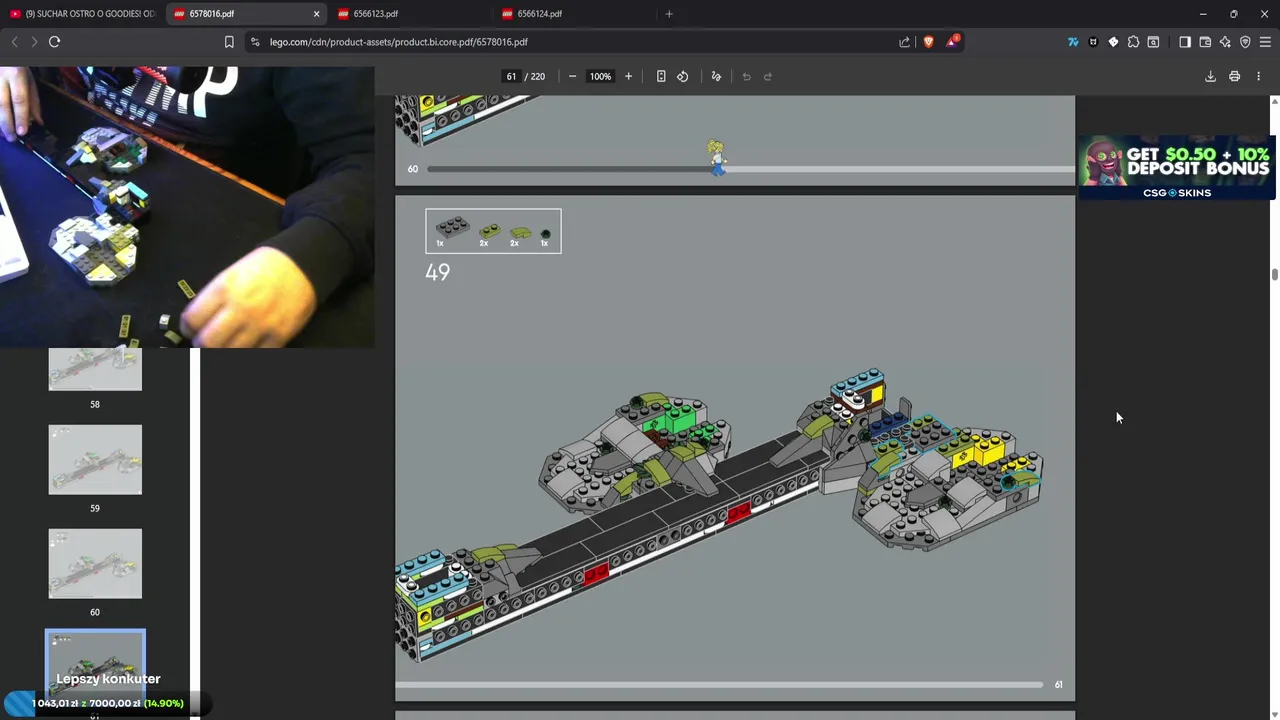1280x720 pixels.
Task: Open Brave Rewards triangle icon
Action: tap(952, 42)
